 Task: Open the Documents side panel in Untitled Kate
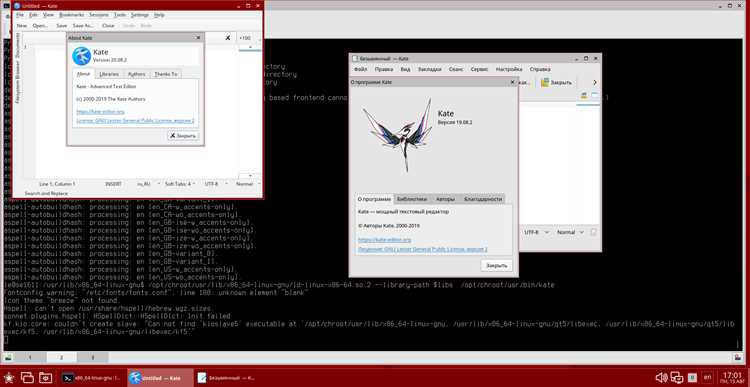point(17,45)
